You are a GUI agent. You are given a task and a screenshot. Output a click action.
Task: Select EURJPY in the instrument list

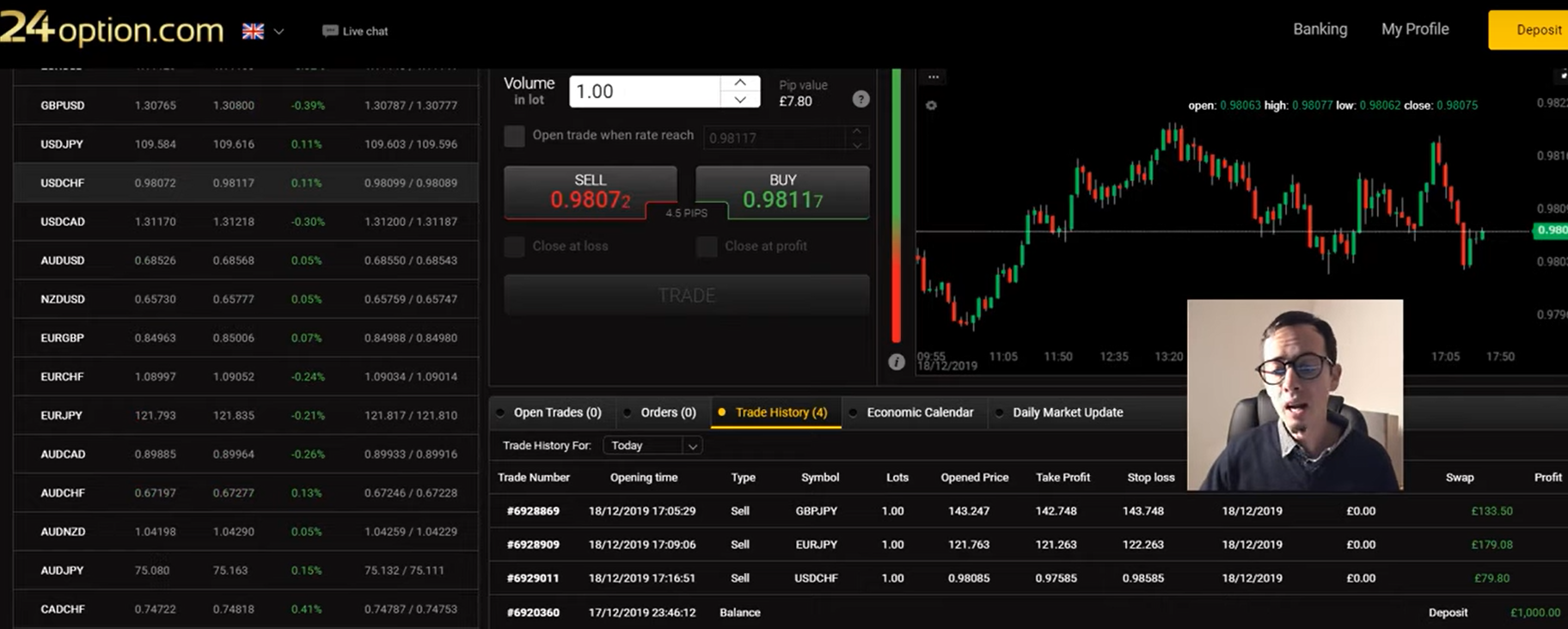click(246, 415)
